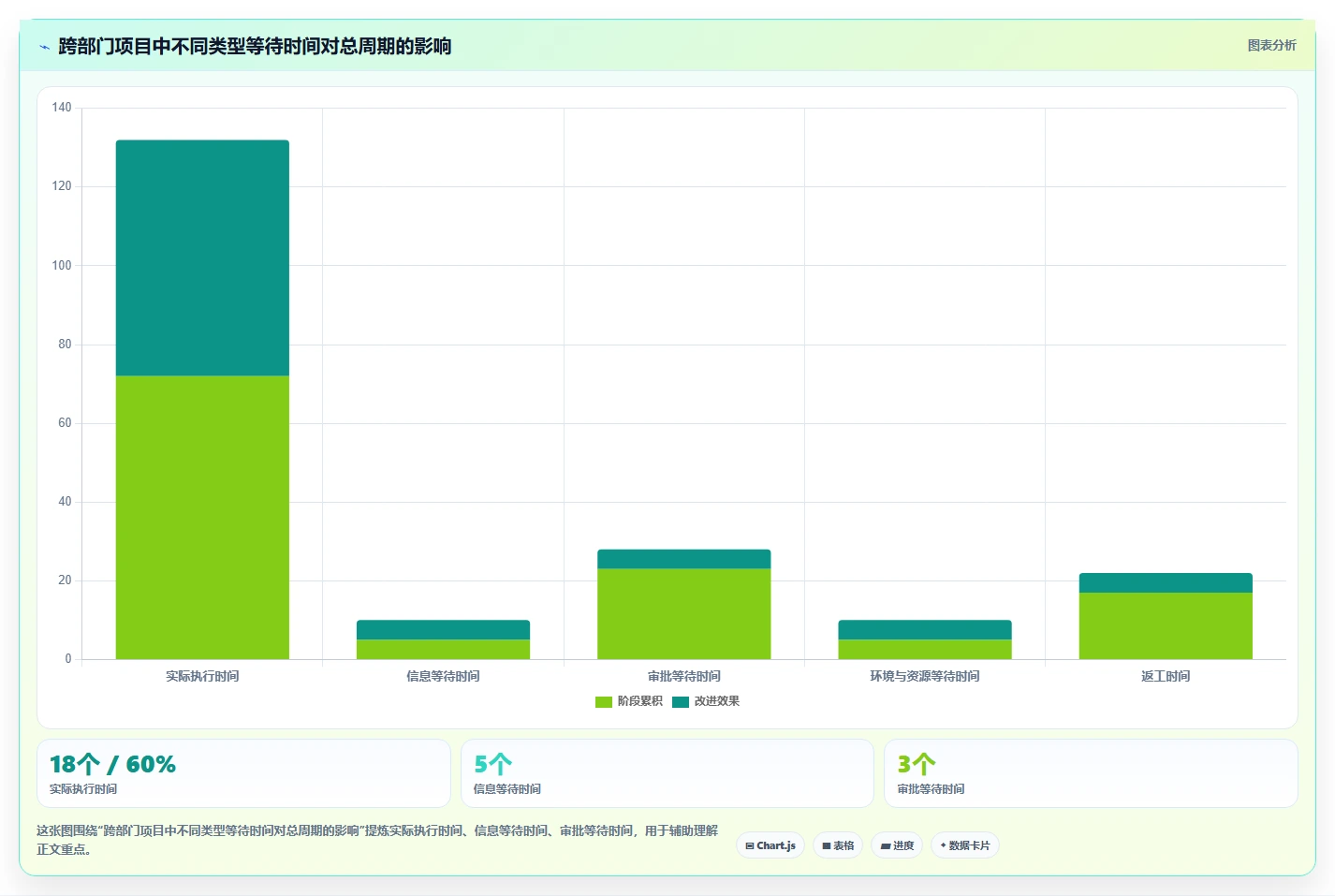
Task: Click the 审批等待时间 x-axis label
Action: coord(684,676)
